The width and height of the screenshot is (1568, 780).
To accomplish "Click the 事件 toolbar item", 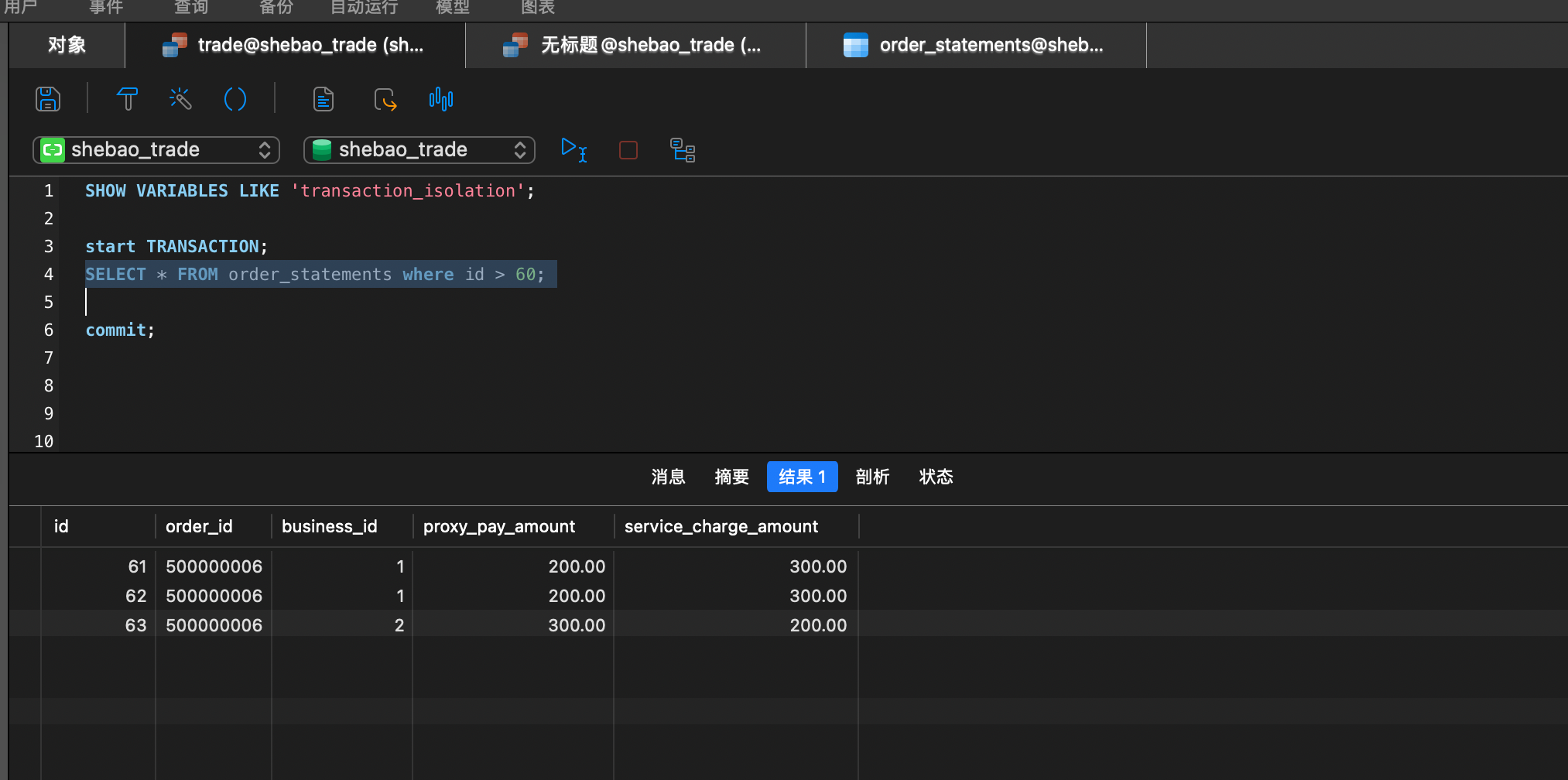I will pyautogui.click(x=106, y=8).
